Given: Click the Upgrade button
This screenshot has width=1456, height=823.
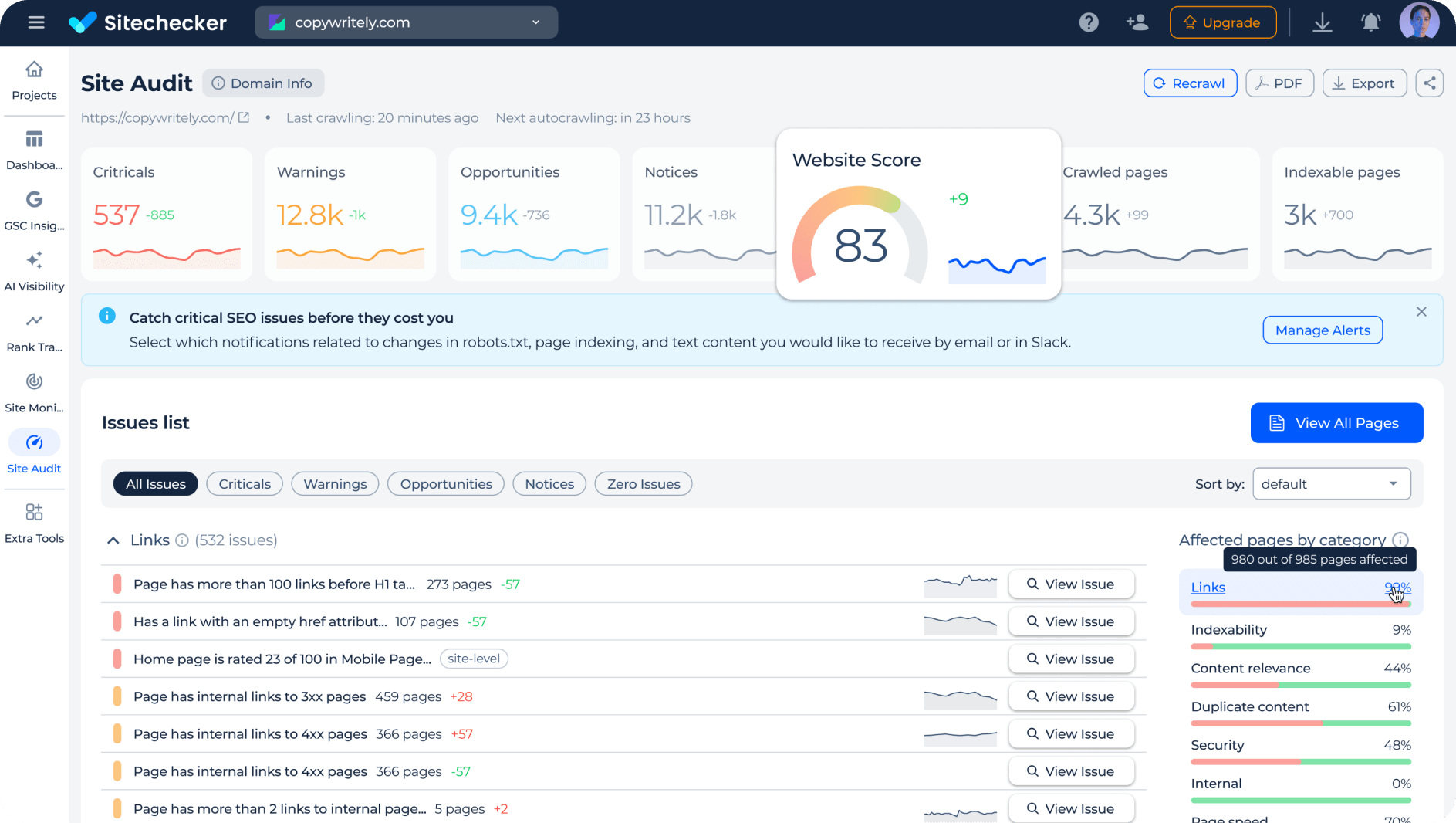Looking at the screenshot, I should (x=1222, y=22).
